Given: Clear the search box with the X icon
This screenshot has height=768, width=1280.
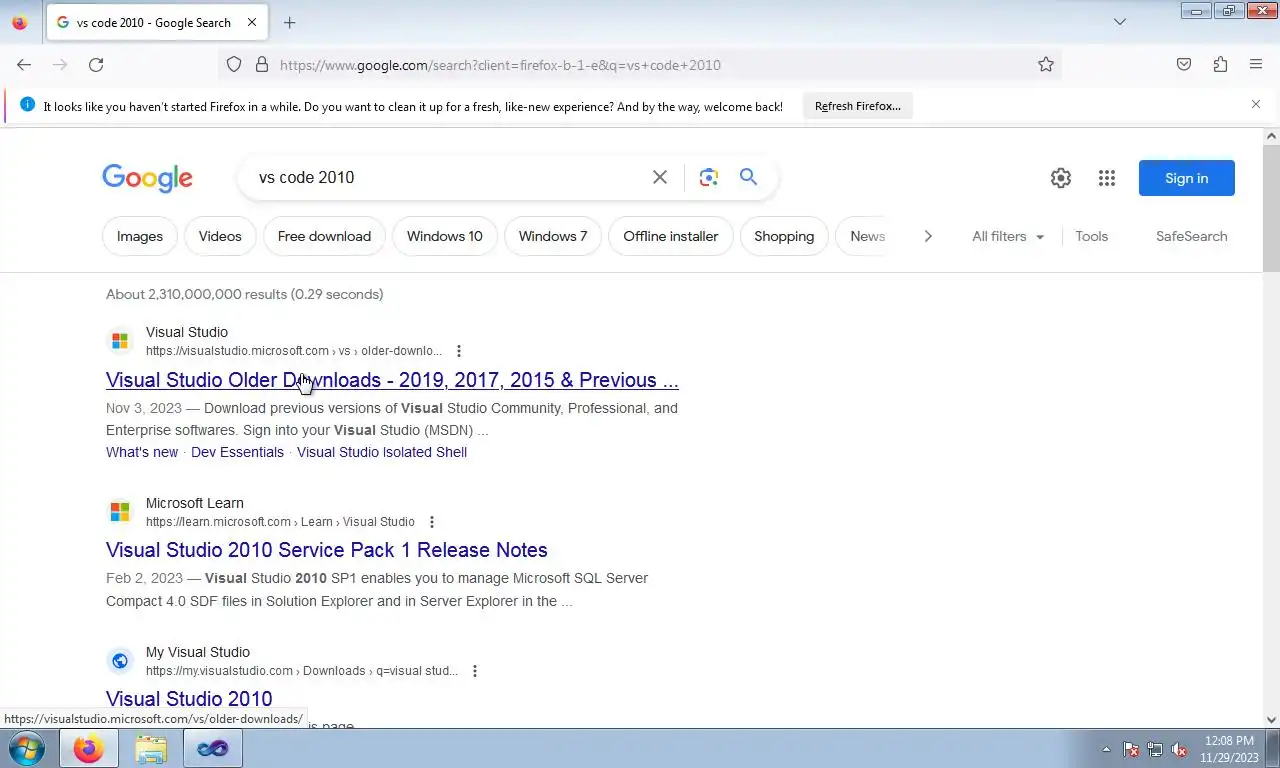Looking at the screenshot, I should 660,177.
